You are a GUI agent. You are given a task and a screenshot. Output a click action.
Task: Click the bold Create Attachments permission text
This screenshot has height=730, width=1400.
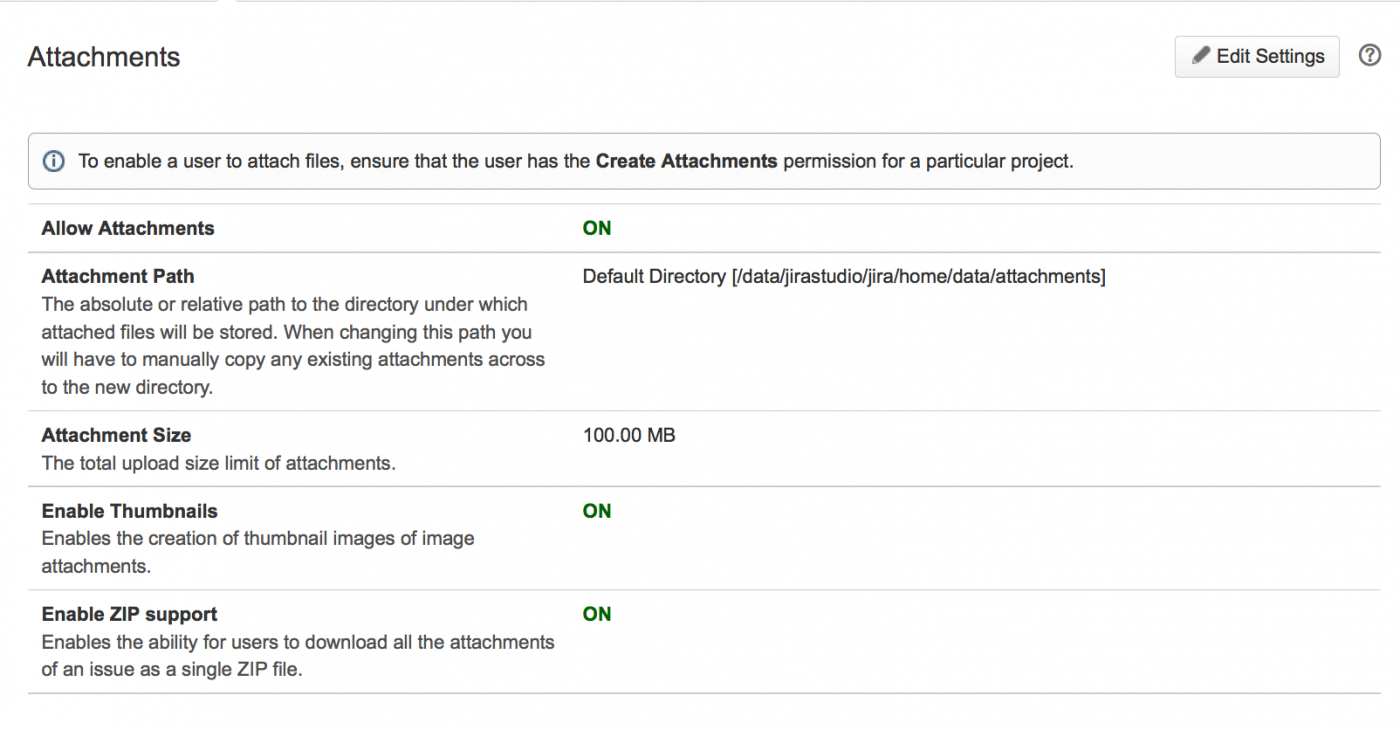[686, 161]
